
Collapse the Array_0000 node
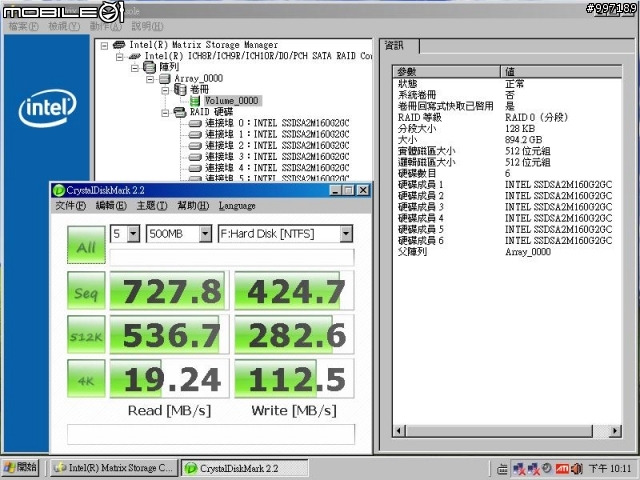click(x=150, y=79)
